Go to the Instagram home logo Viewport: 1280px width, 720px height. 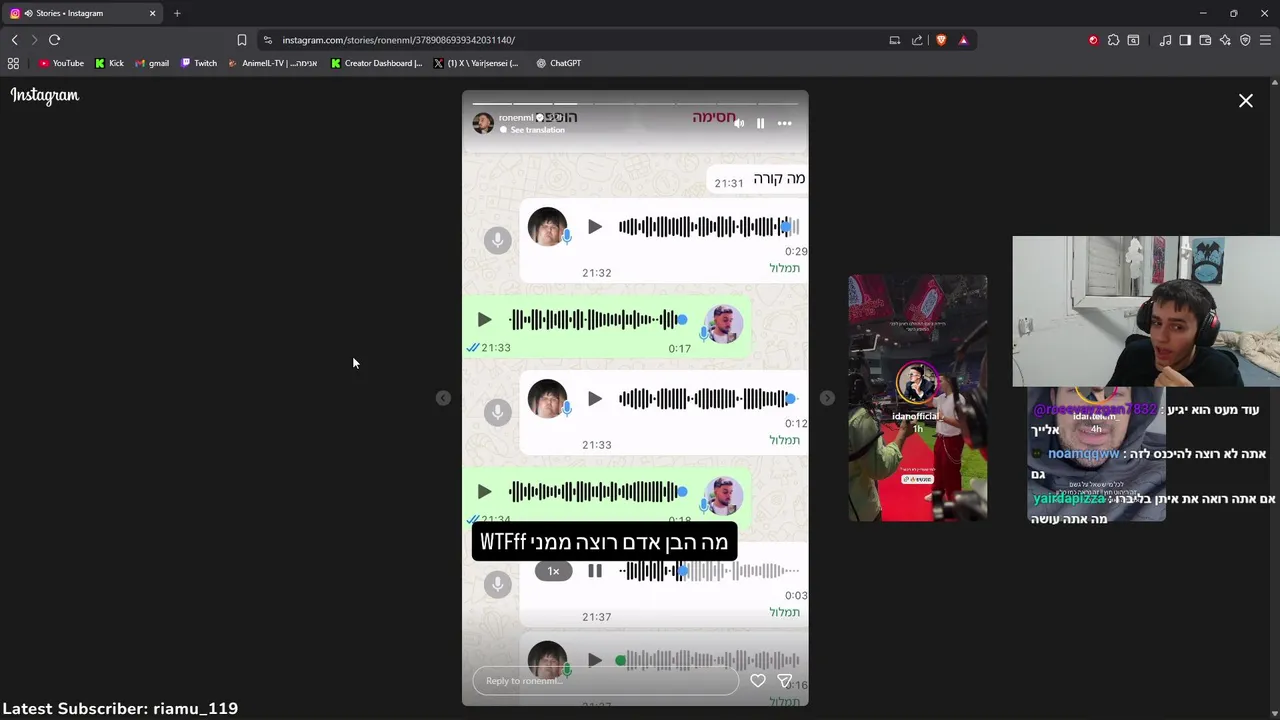tap(45, 95)
